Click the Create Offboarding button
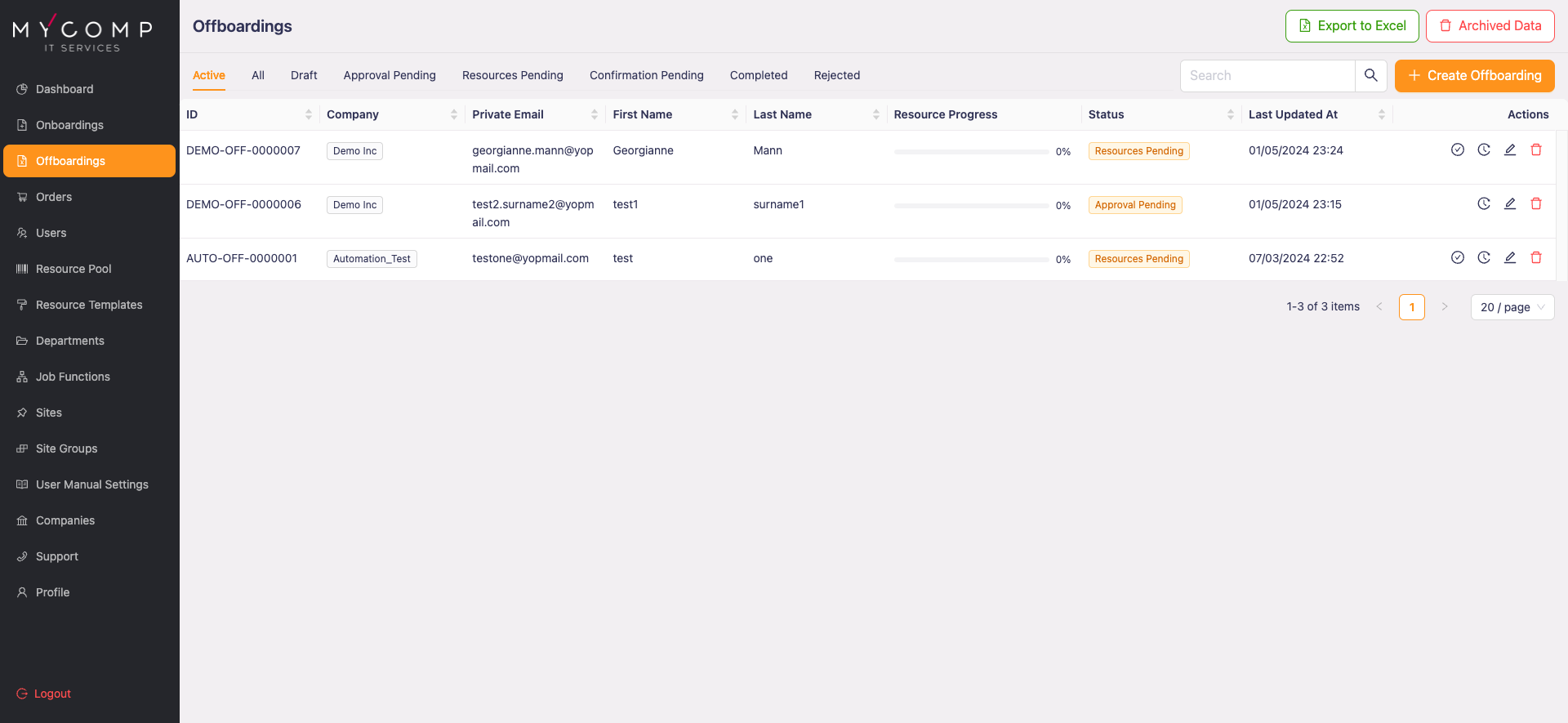 tap(1474, 75)
